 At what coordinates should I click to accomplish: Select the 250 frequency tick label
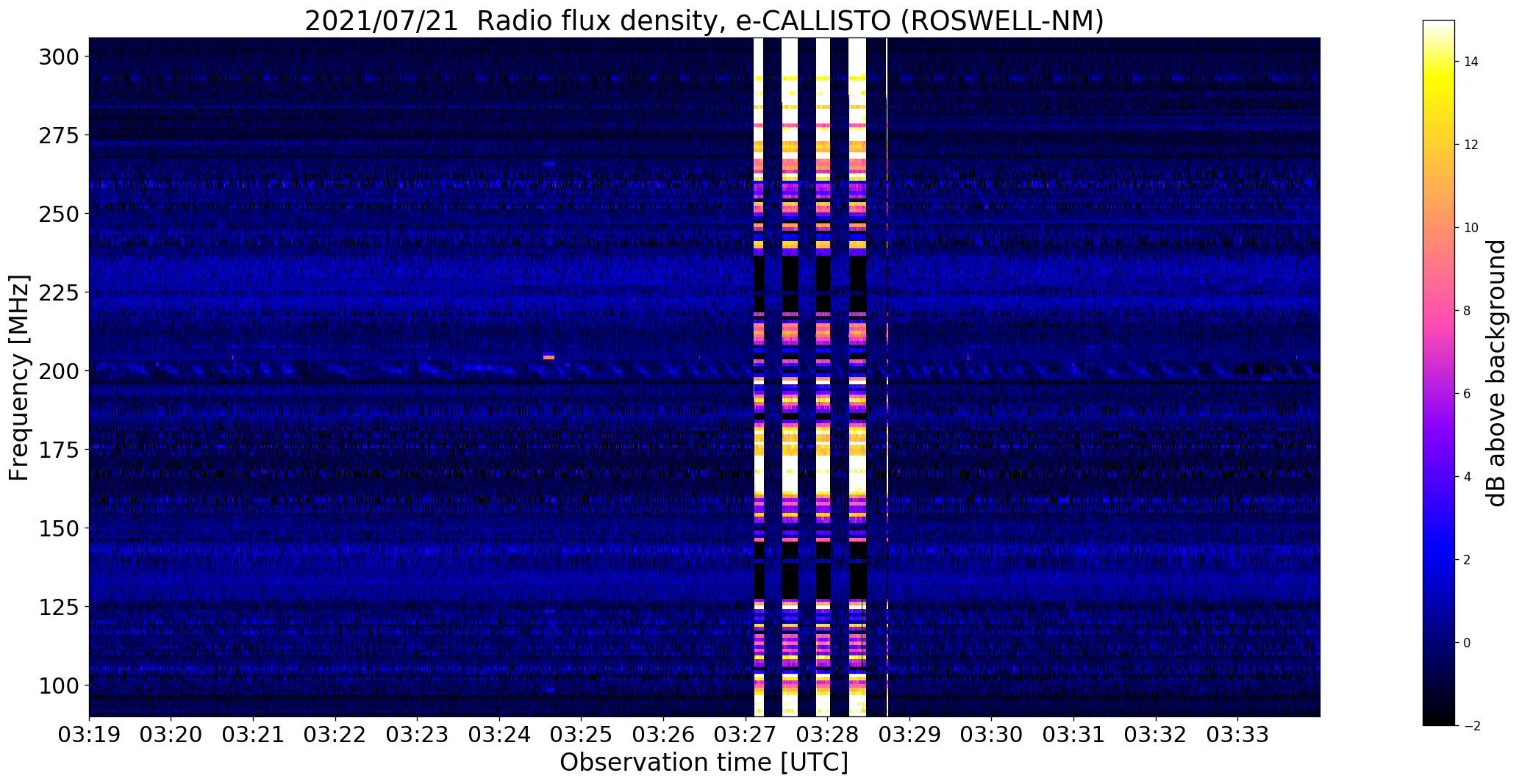pyautogui.click(x=59, y=214)
